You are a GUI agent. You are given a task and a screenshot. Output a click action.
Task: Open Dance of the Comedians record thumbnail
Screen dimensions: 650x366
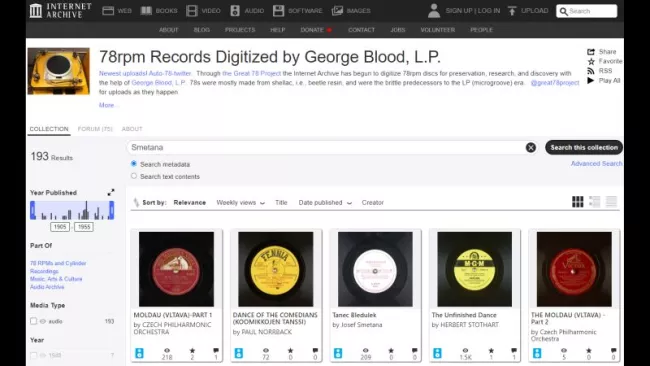276,269
